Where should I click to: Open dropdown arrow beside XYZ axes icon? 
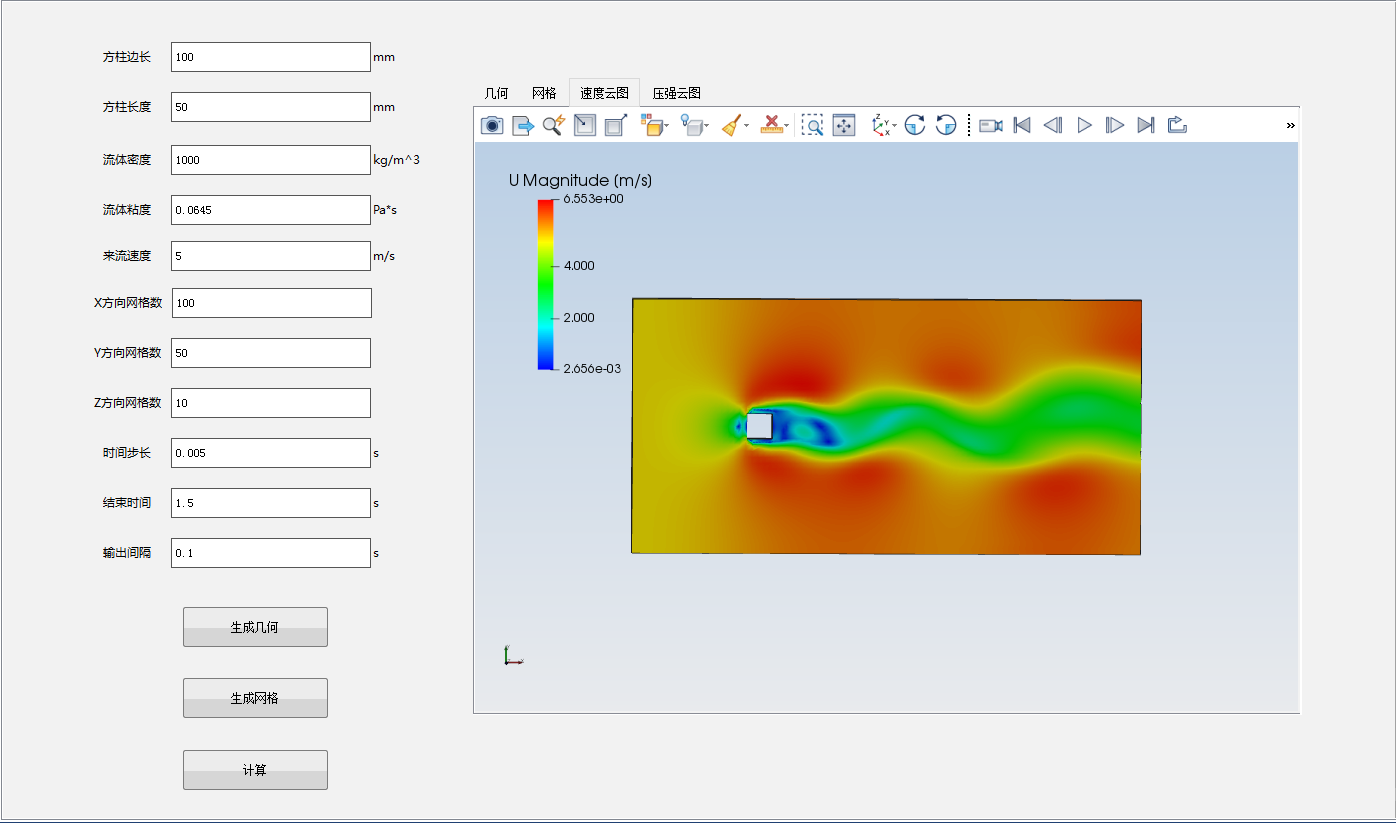point(894,126)
